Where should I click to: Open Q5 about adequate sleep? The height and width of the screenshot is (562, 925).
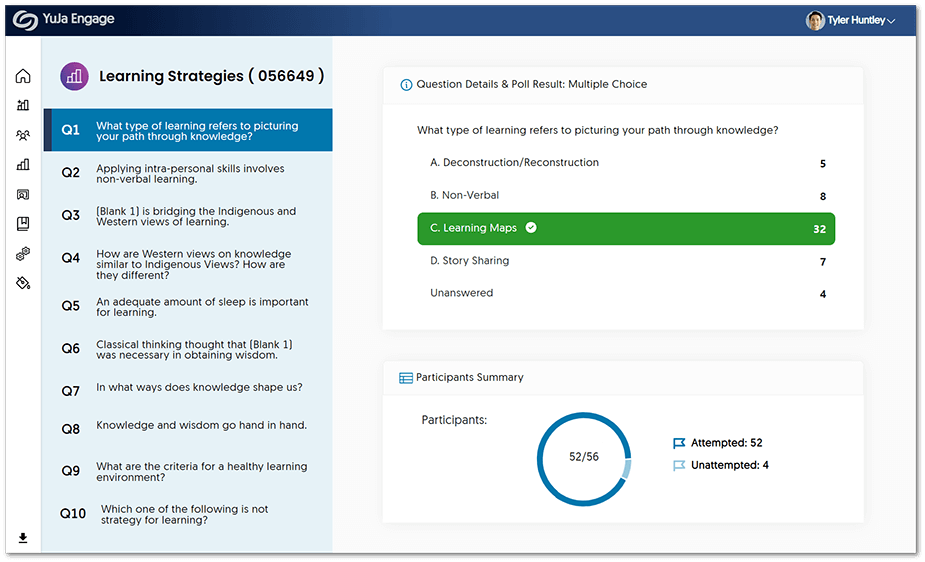click(x=190, y=307)
